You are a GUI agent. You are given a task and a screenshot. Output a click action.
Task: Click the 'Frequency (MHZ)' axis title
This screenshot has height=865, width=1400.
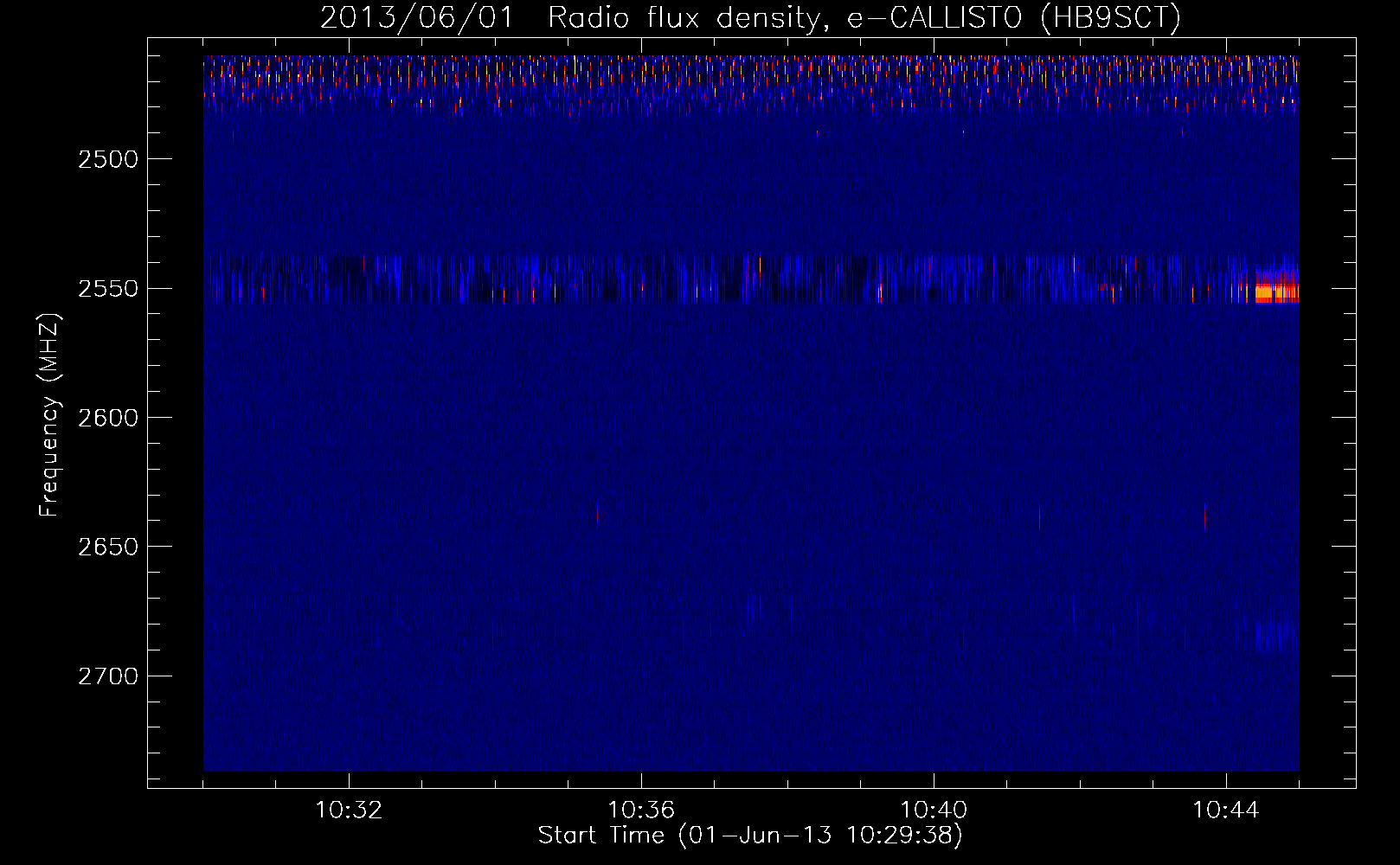(50, 416)
